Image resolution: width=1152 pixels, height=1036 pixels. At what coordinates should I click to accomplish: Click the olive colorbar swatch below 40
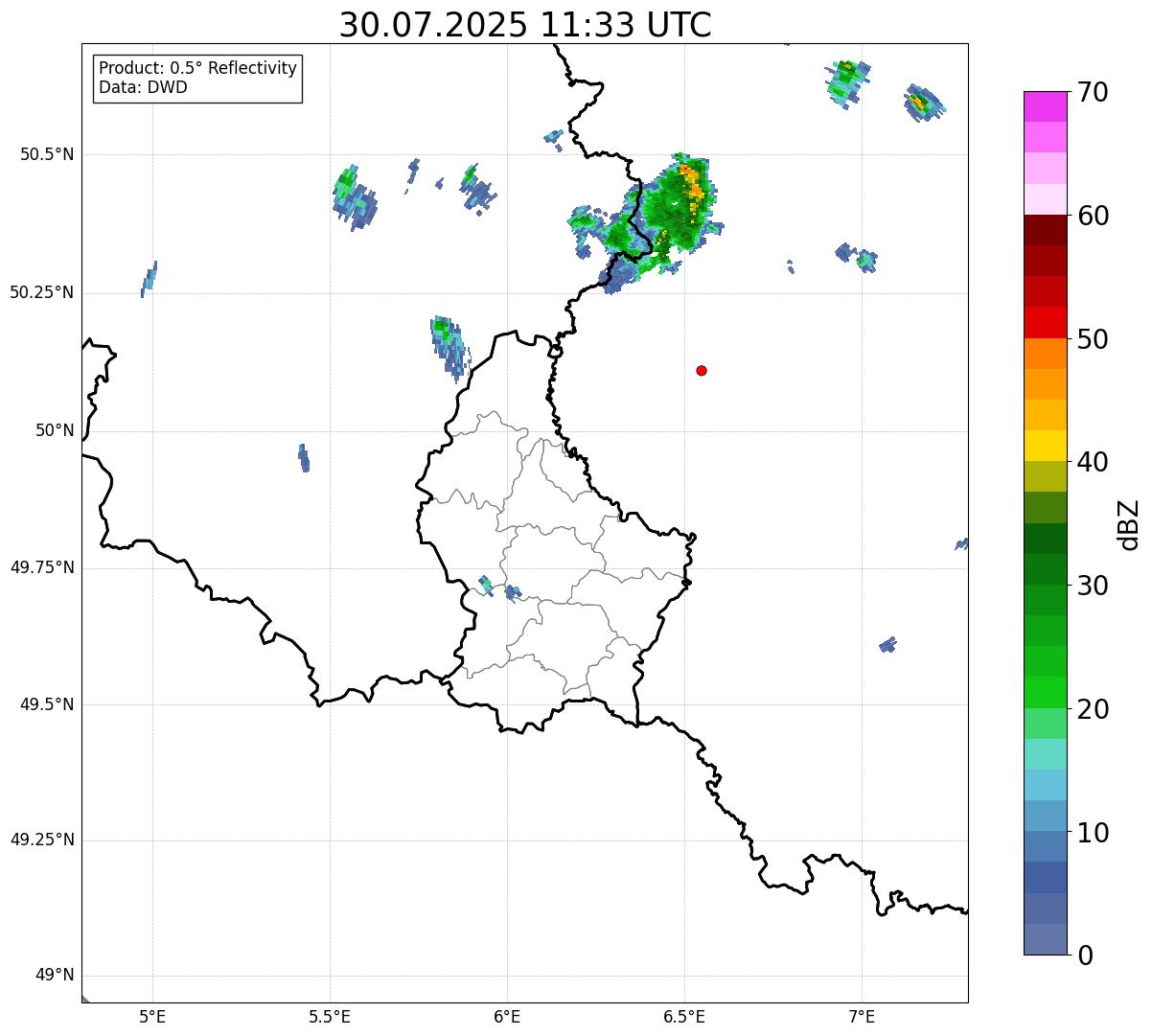click(x=1045, y=476)
